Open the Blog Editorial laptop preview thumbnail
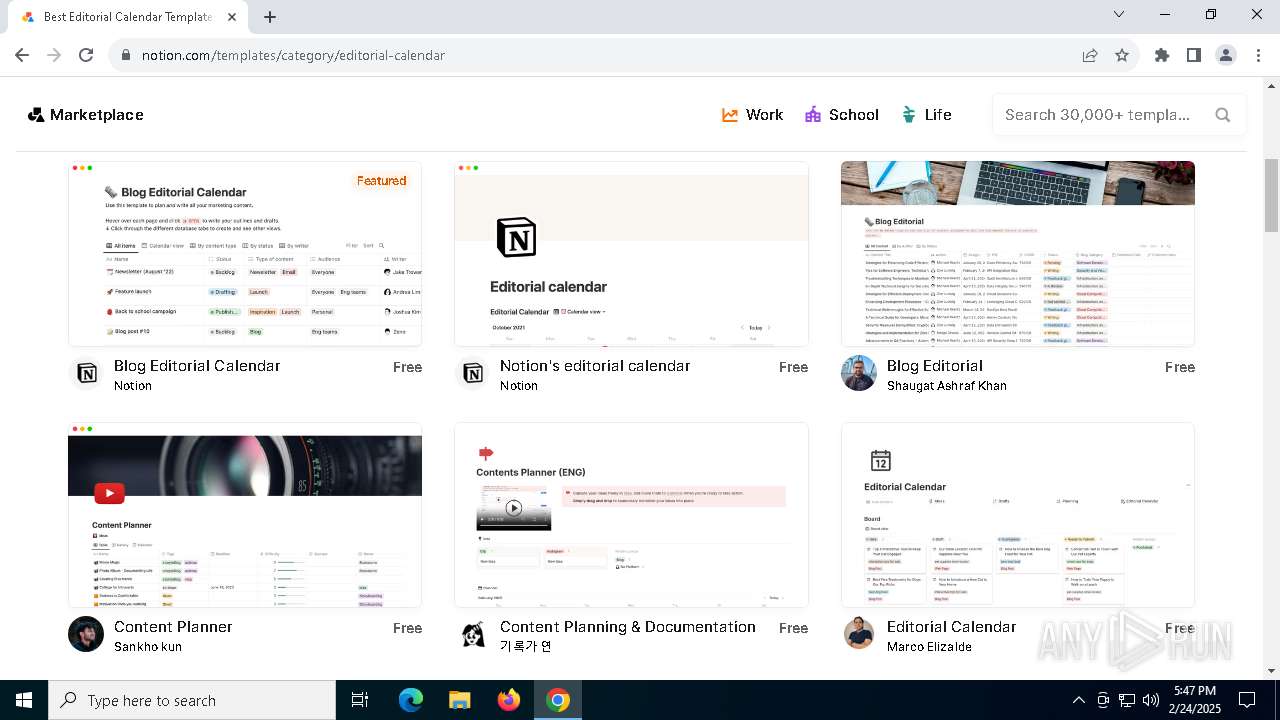 pos(1018,254)
